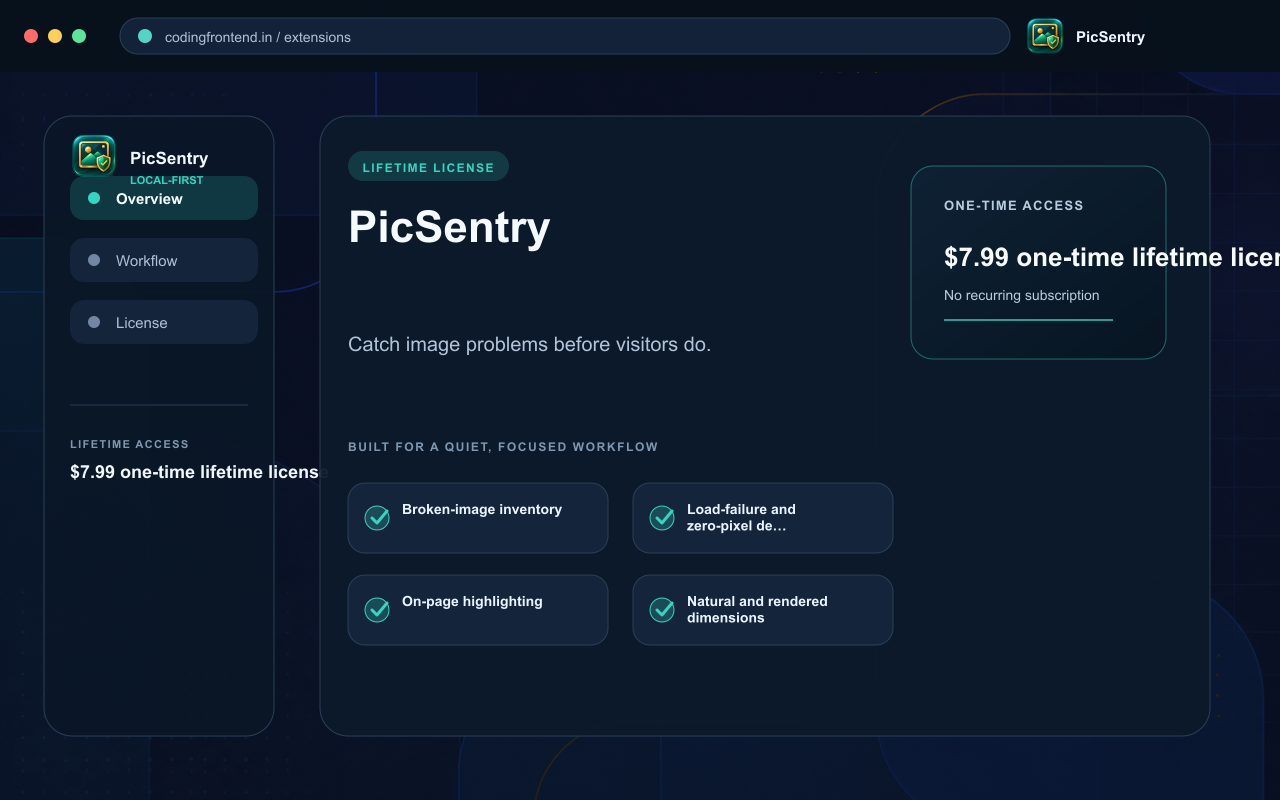The image size is (1280, 800).
Task: Click the PicSentry logo in the sidebar
Action: 94,156
